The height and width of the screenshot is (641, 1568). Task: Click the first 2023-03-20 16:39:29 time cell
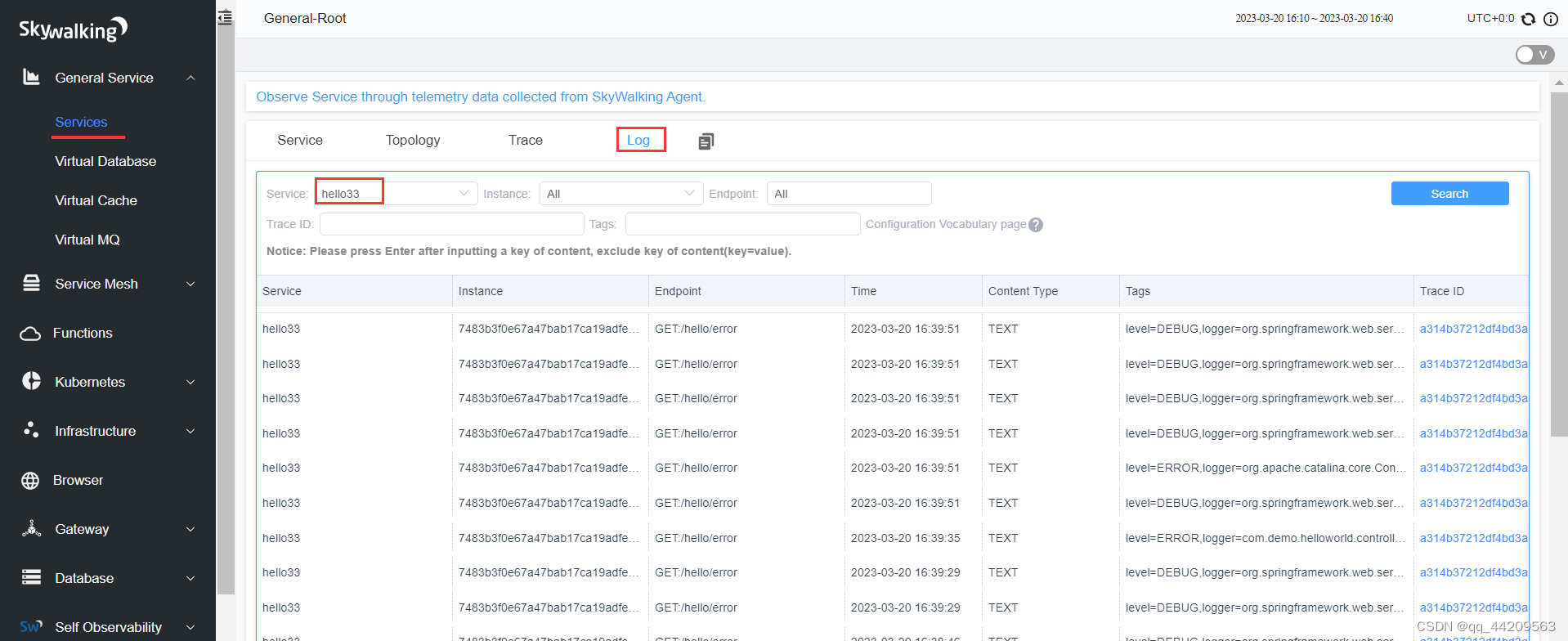pyautogui.click(x=905, y=572)
